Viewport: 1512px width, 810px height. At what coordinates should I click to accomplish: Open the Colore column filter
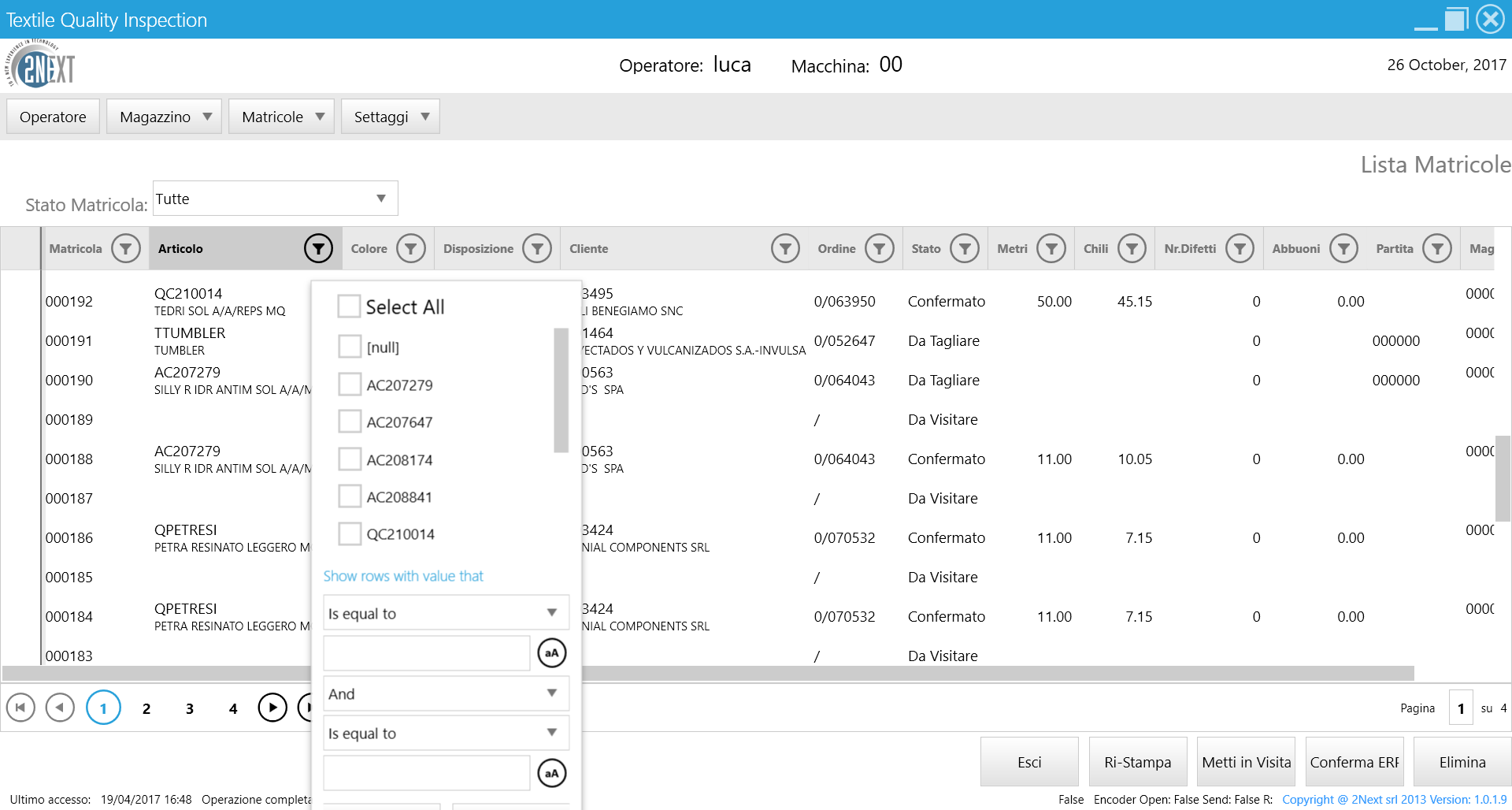411,248
